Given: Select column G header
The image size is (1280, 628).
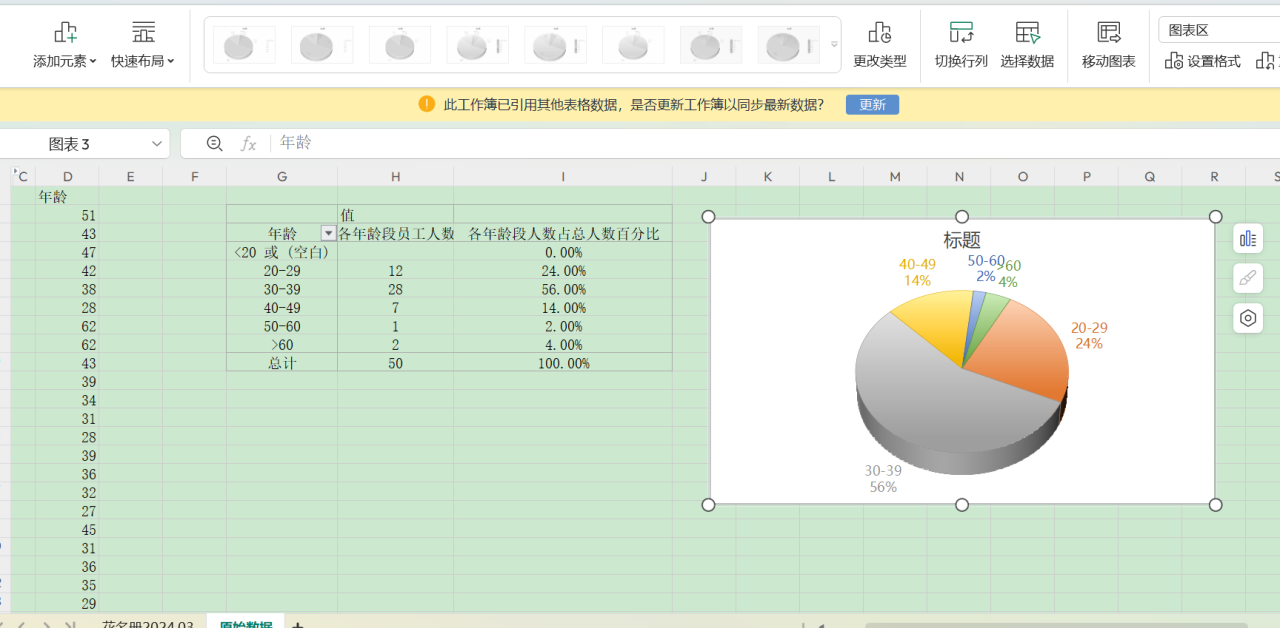Looking at the screenshot, I should pos(282,177).
